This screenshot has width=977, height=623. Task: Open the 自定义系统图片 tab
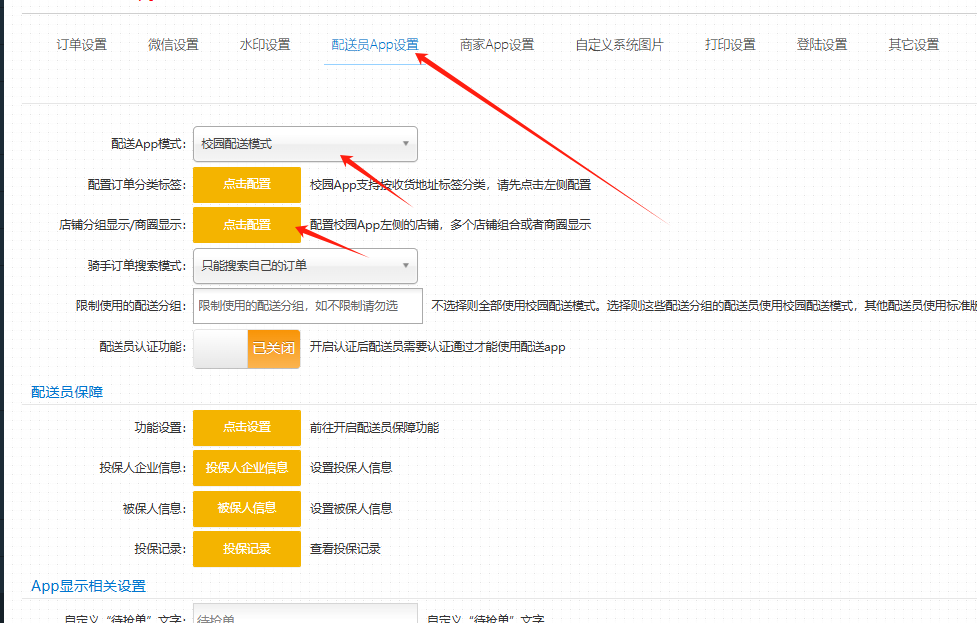[619, 45]
